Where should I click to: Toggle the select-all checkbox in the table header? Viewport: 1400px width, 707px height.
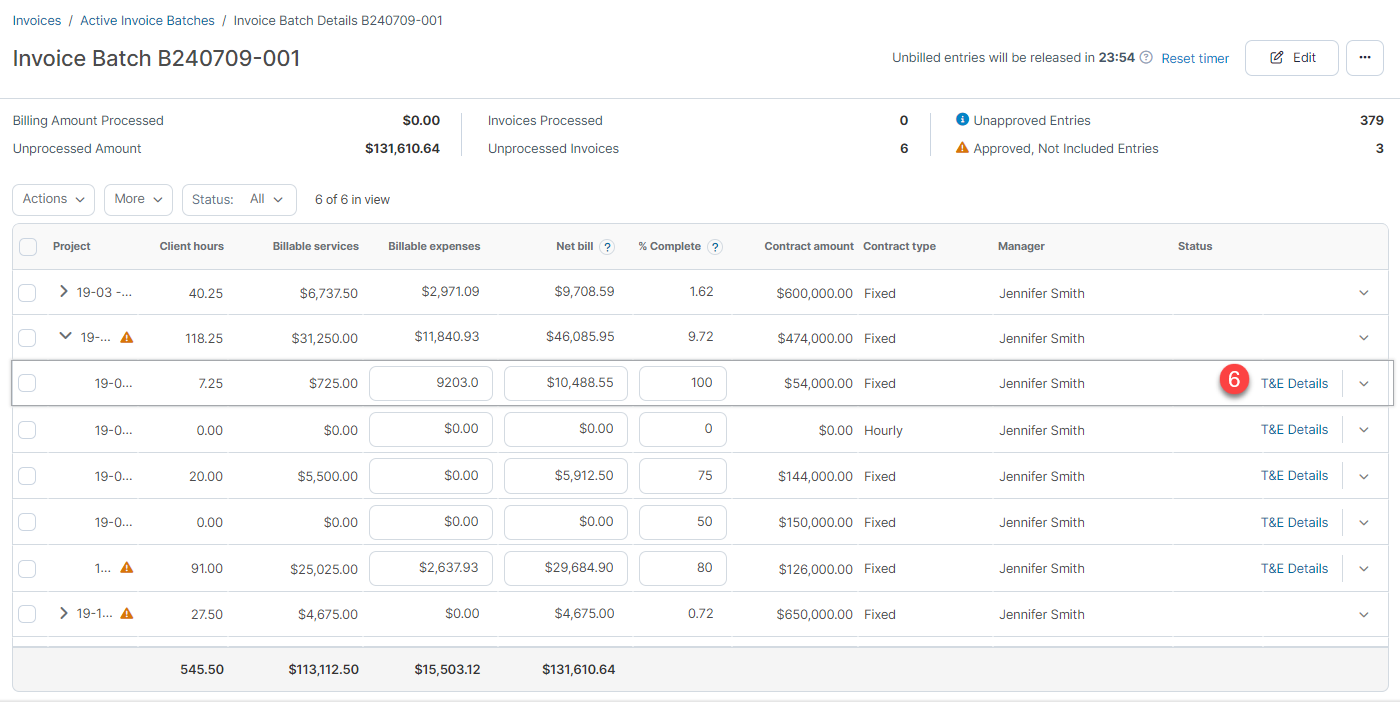click(x=28, y=247)
